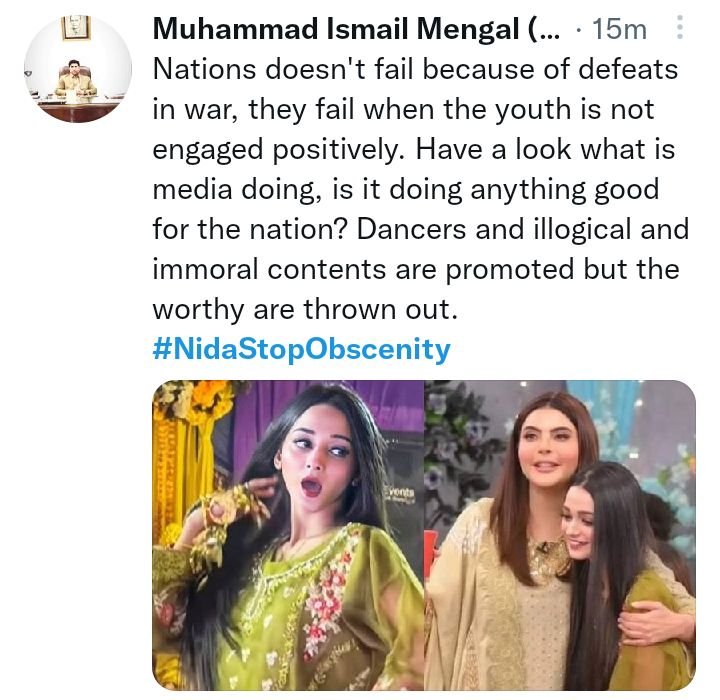This screenshot has width=720, height=700.
Task: Click the "immoral contents are promoted" line
Action: click(415, 270)
